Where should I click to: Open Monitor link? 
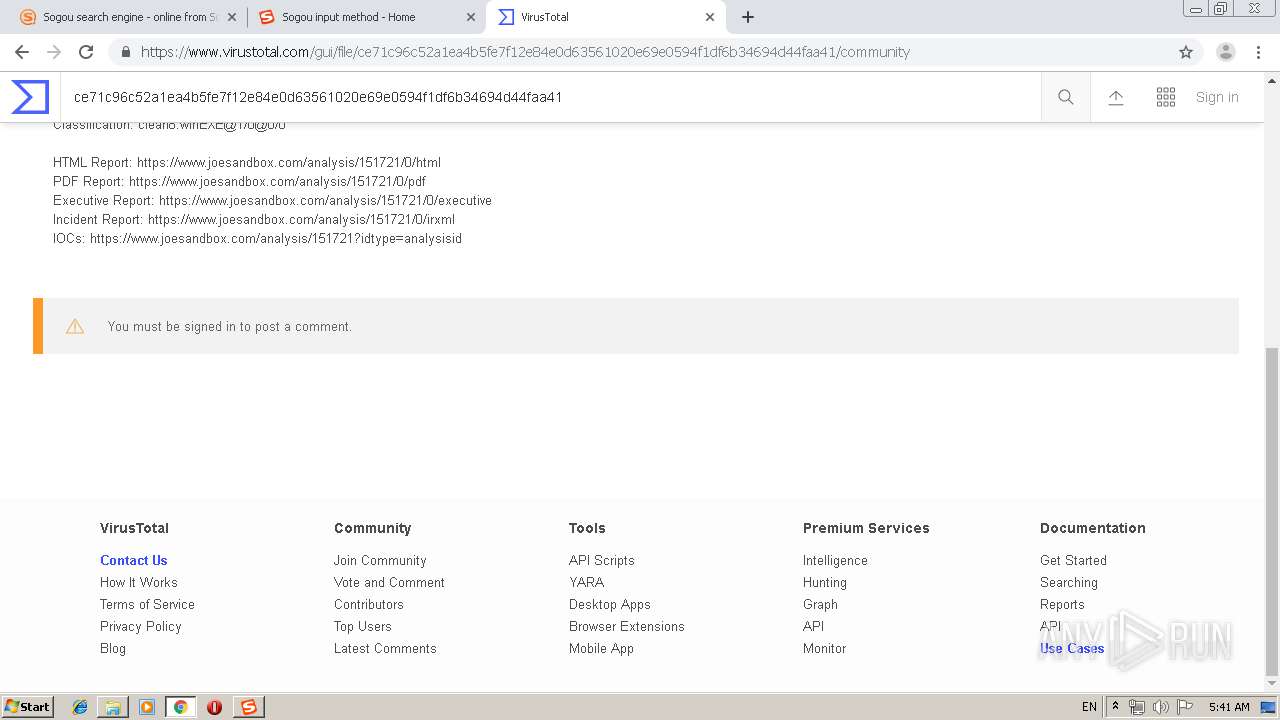click(x=825, y=648)
